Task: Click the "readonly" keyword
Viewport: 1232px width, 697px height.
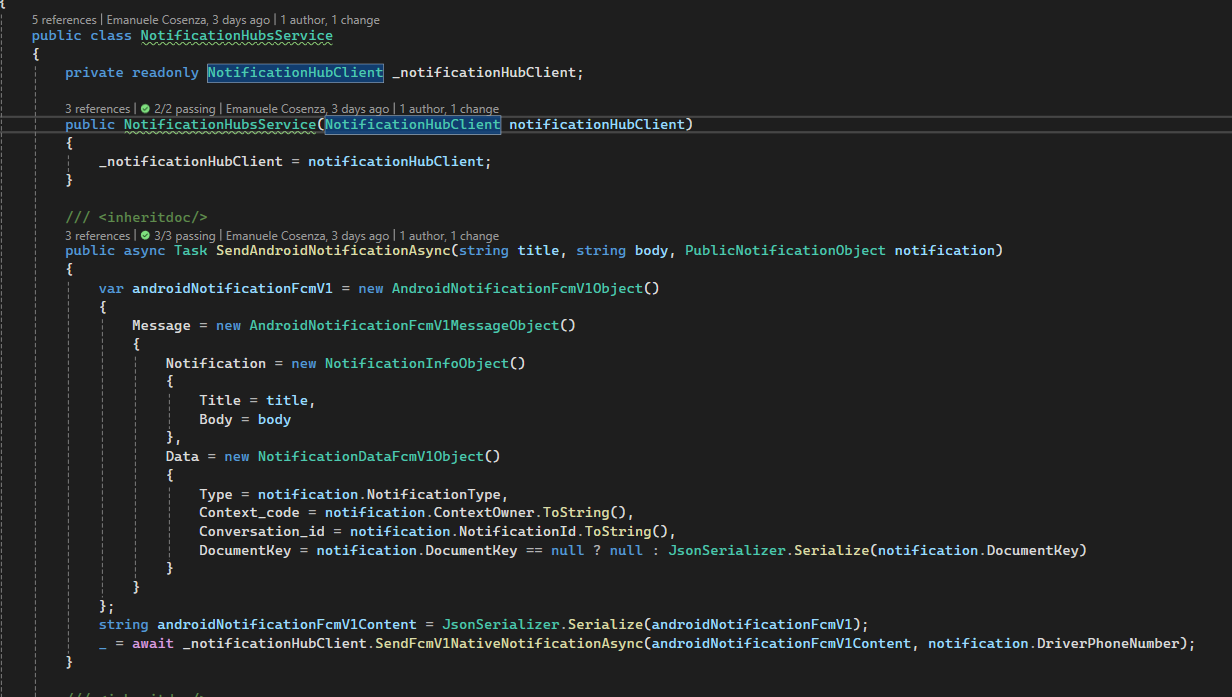Action: [166, 72]
